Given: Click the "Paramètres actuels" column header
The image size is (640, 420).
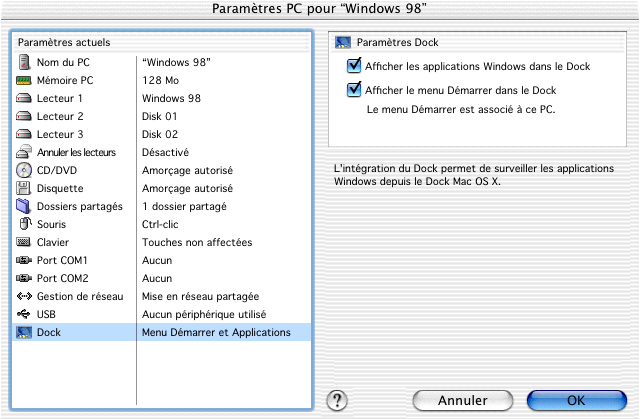Looking at the screenshot, I should click(64, 42).
